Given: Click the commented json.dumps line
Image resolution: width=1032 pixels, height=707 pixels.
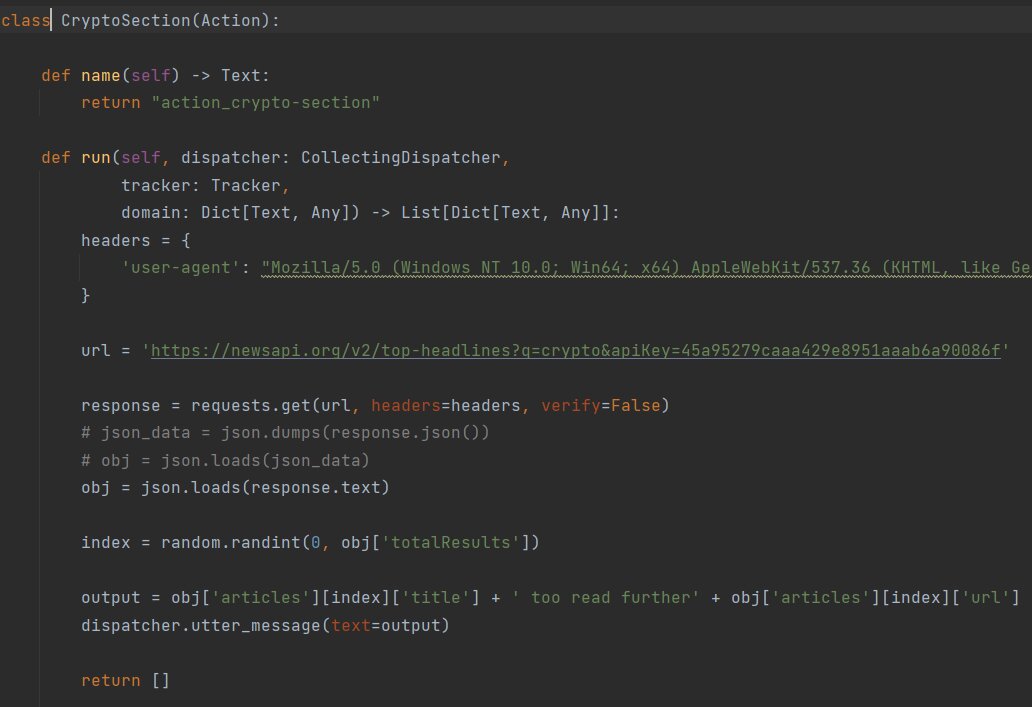Looking at the screenshot, I should click(285, 433).
